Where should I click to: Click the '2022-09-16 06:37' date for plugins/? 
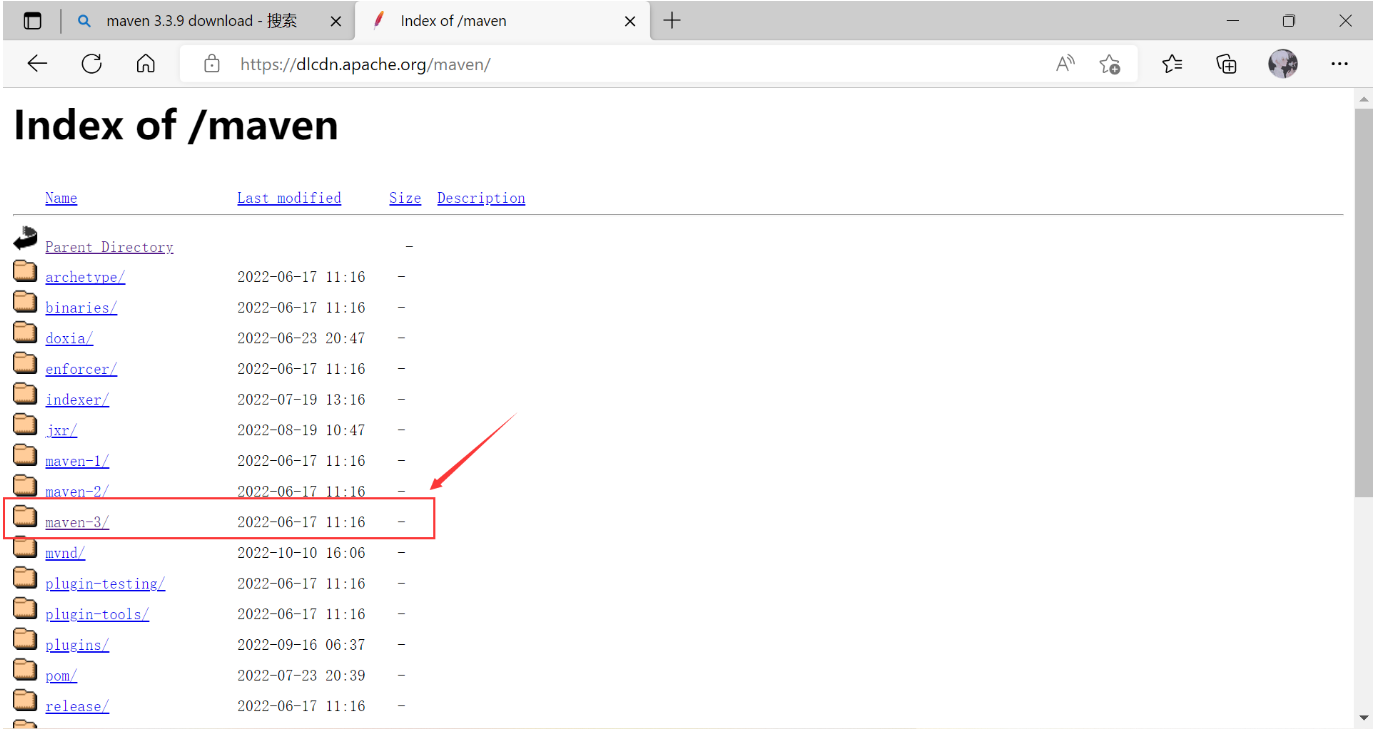(x=301, y=645)
